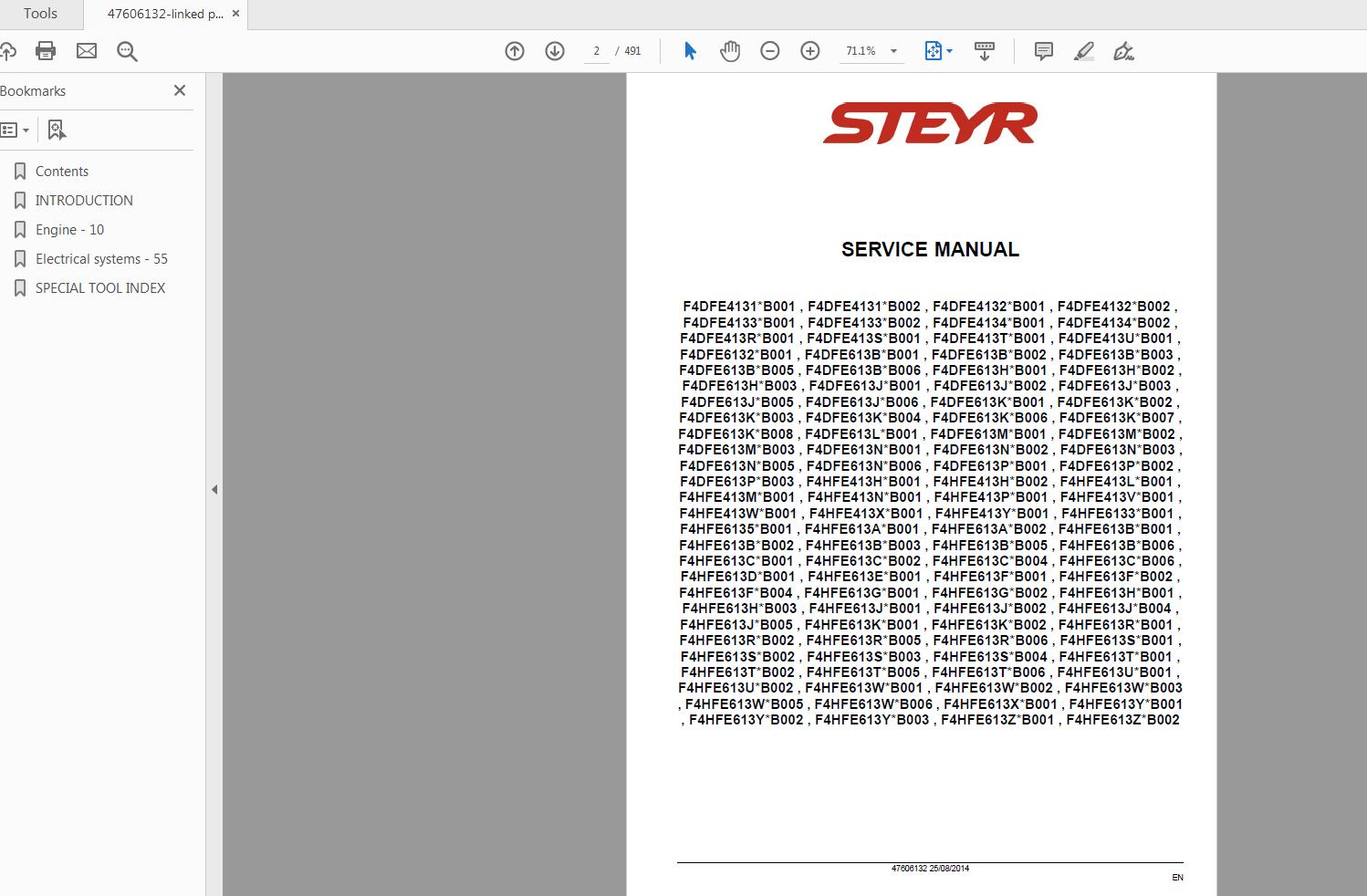Send file by email envelope icon
The height and width of the screenshot is (896, 1367).
pyautogui.click(x=87, y=51)
